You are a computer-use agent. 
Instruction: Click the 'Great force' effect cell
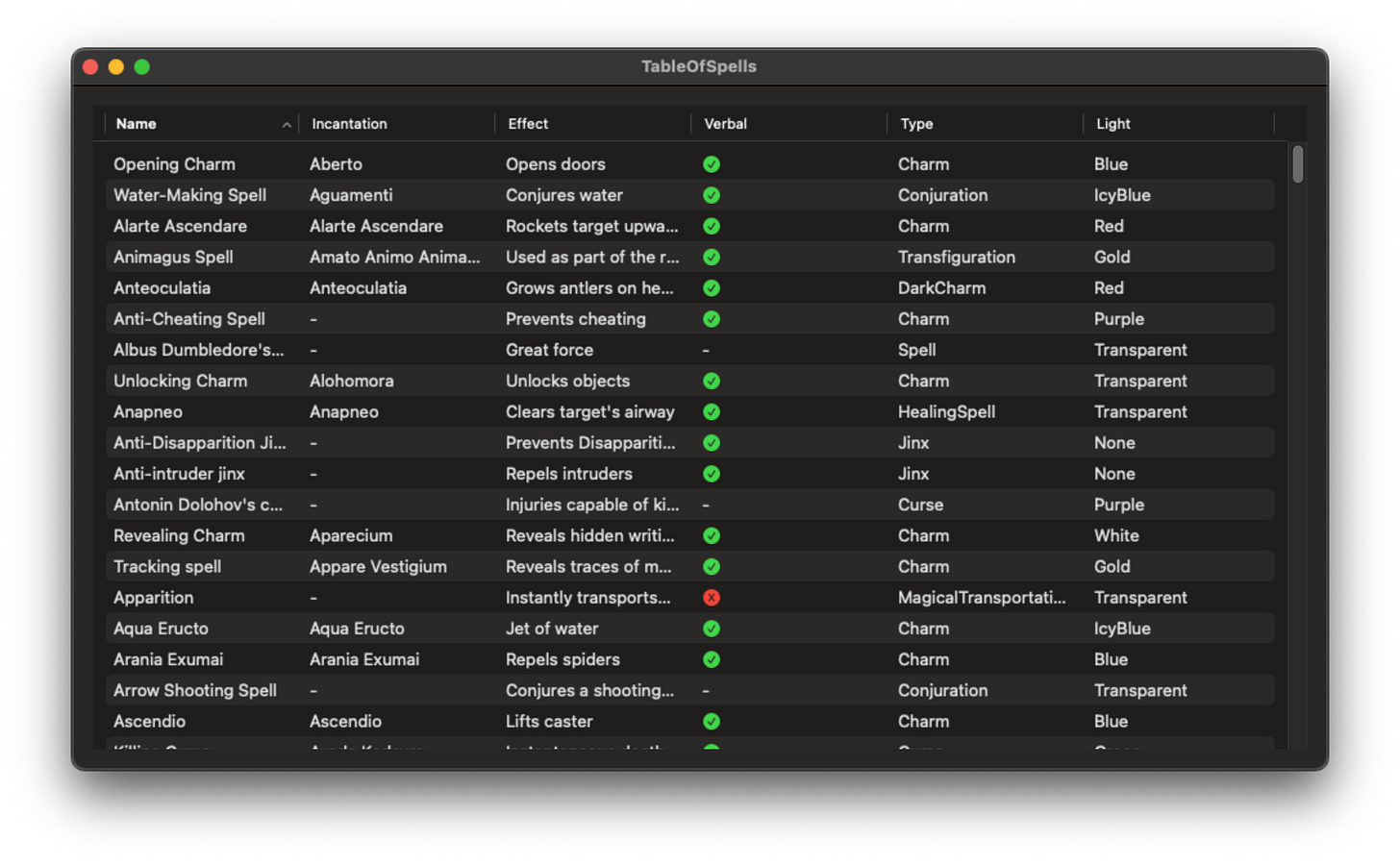550,350
